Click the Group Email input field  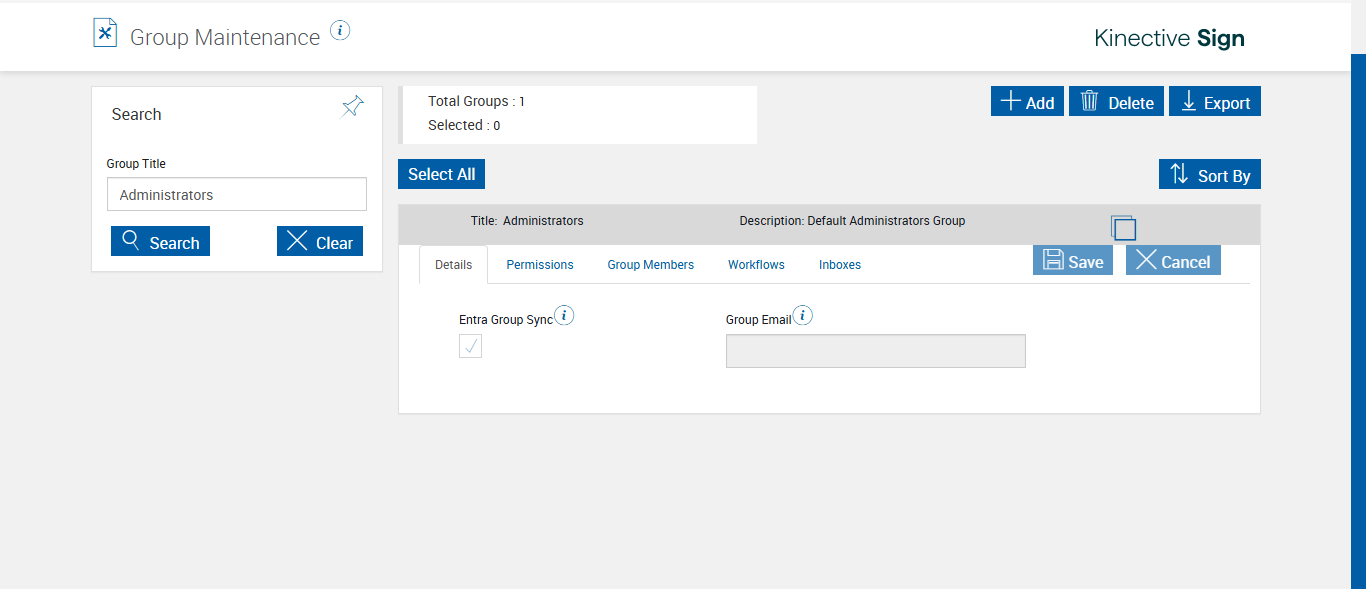point(875,351)
